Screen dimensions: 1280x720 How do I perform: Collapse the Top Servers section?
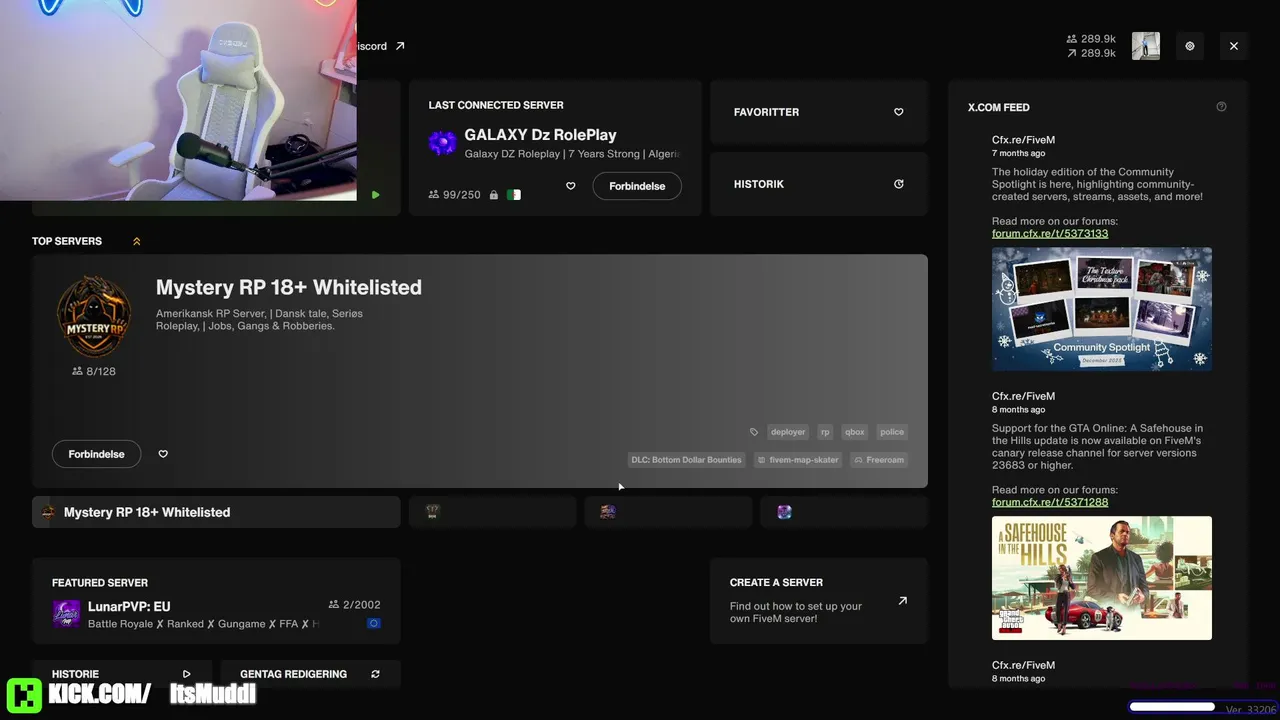pyautogui.click(x=137, y=241)
